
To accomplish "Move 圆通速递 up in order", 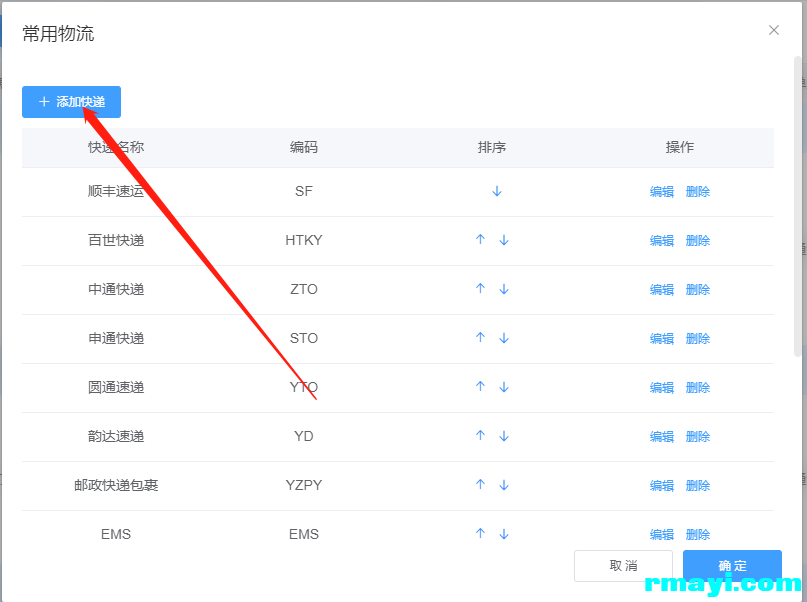I will point(480,386).
